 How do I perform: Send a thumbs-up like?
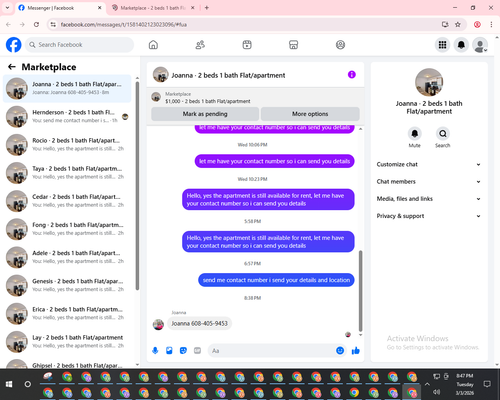[x=356, y=350]
